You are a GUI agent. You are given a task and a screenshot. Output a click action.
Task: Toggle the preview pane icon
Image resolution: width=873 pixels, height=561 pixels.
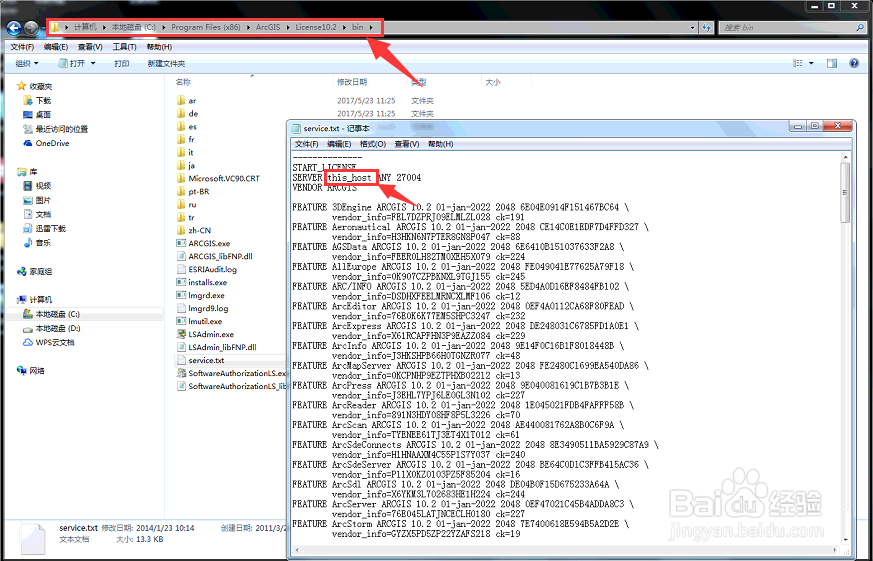click(x=832, y=63)
